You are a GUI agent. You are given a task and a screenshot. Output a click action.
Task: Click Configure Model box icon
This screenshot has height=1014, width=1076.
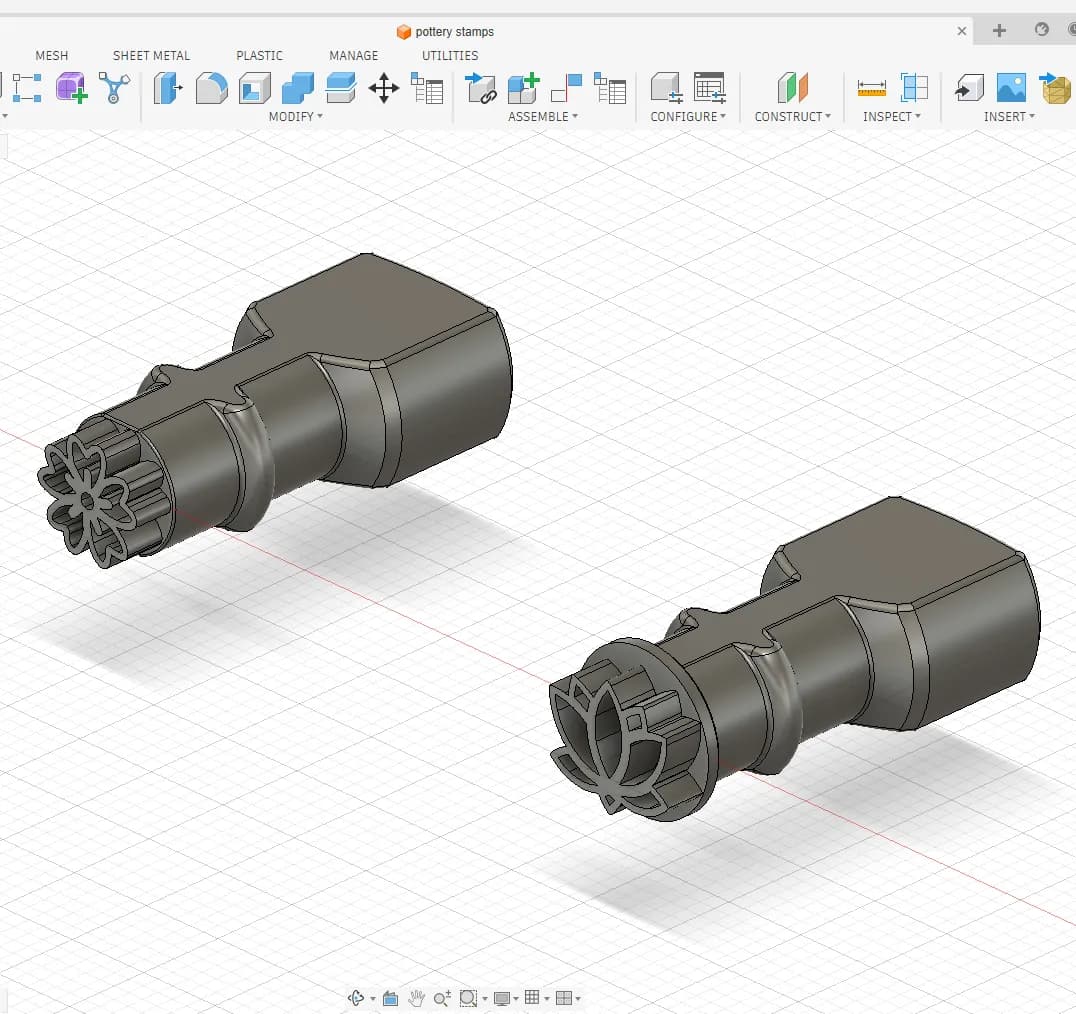[x=666, y=88]
